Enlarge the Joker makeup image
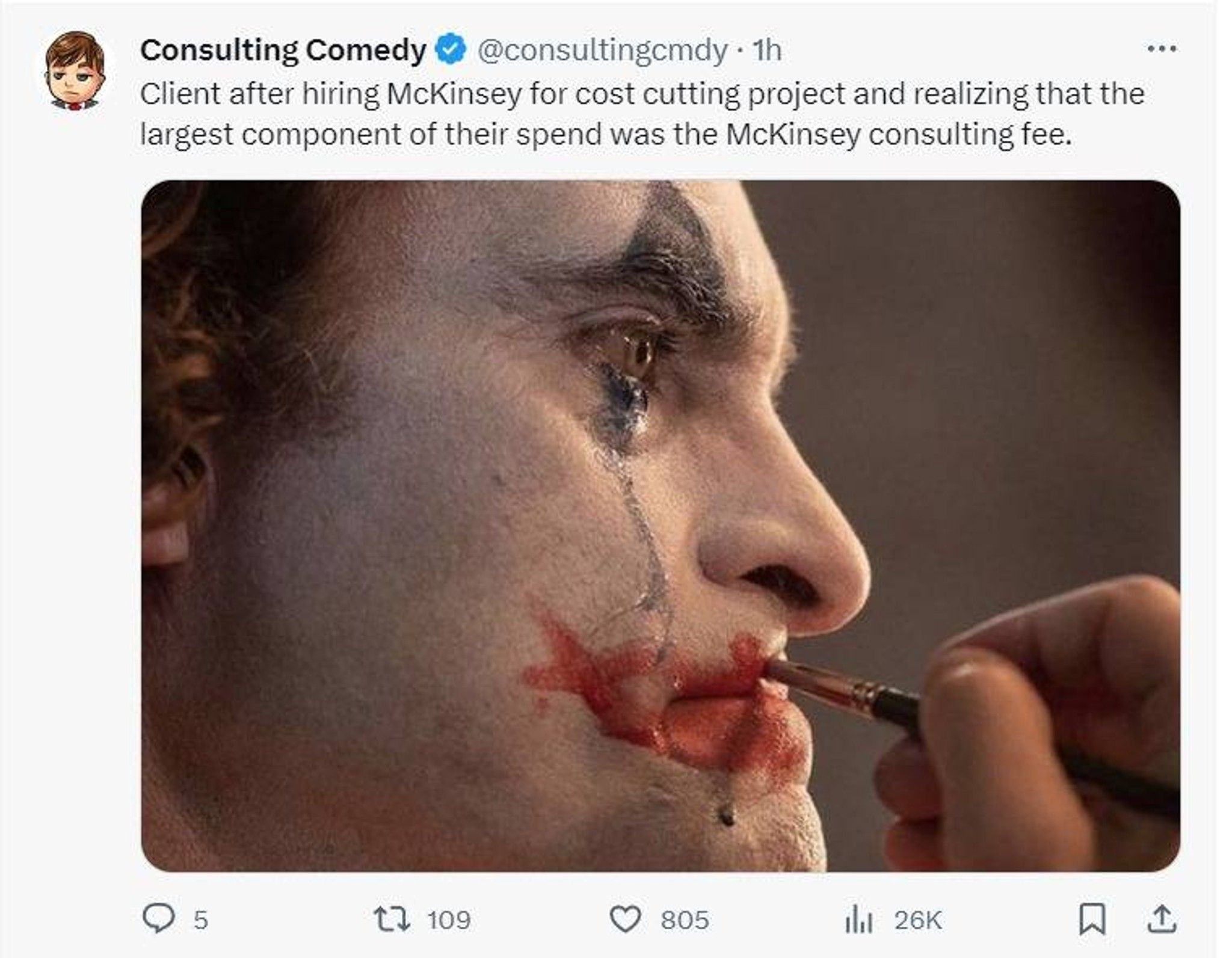The image size is (1232, 958). [x=661, y=526]
